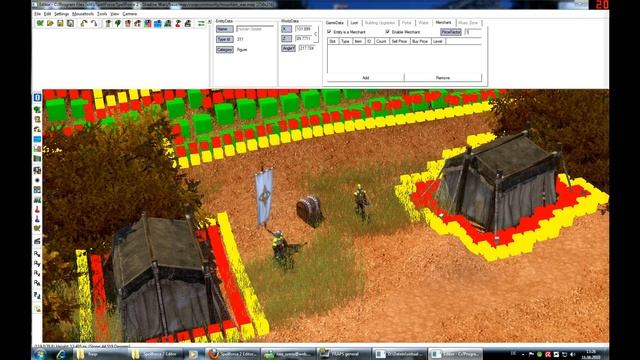Click the Redo arrow icon
The image size is (640, 360).
[94, 24]
